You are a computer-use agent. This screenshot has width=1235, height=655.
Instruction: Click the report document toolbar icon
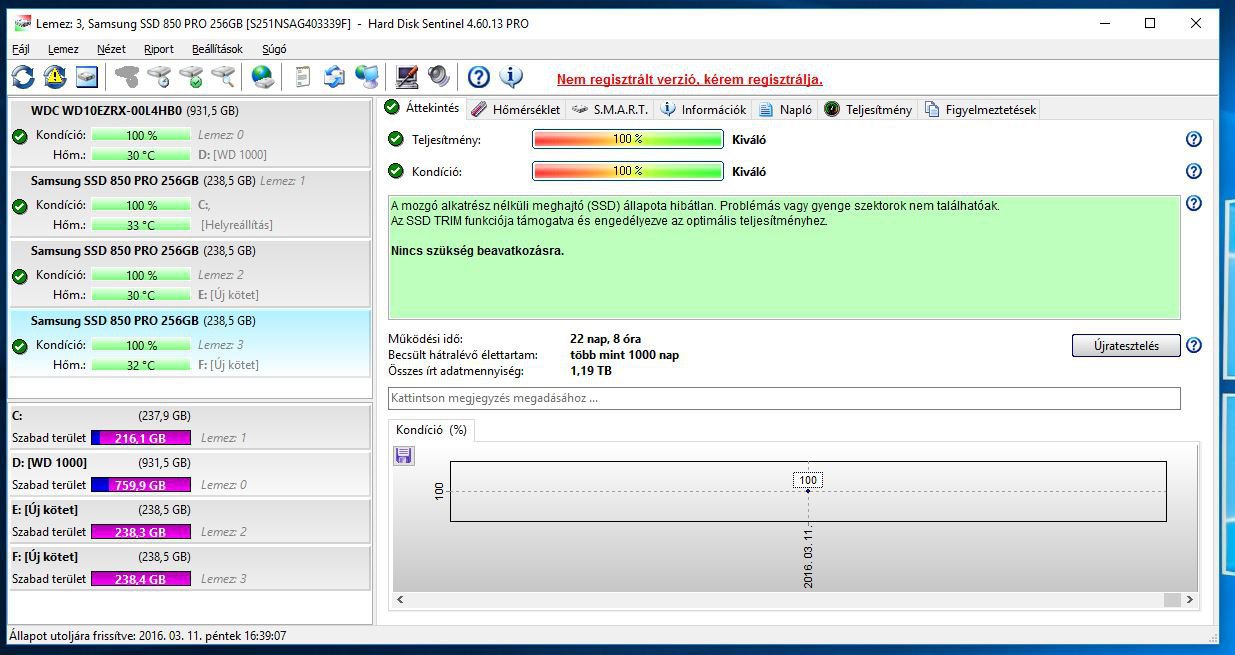303,76
